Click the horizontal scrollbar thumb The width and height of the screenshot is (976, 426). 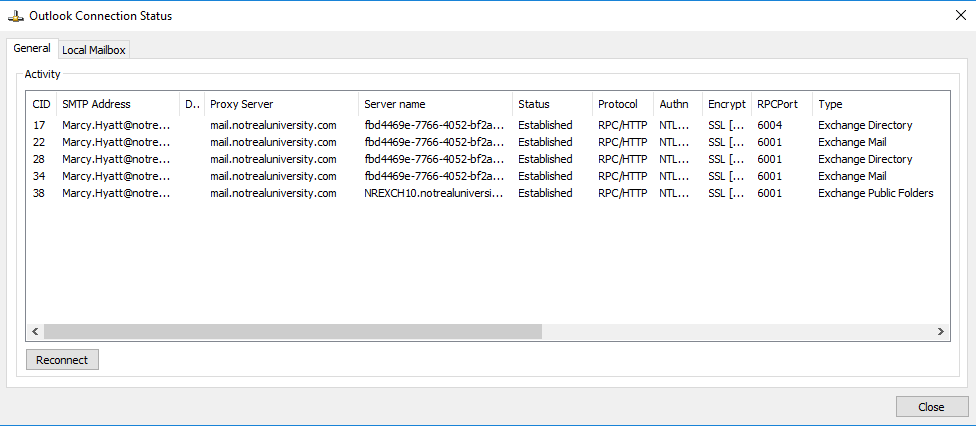click(293, 331)
